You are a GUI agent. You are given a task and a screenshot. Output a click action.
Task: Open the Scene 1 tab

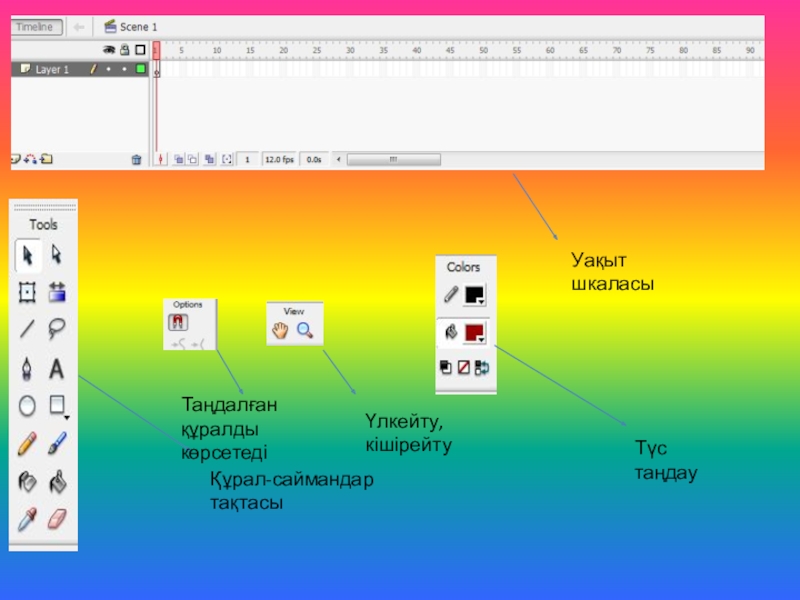click(131, 27)
